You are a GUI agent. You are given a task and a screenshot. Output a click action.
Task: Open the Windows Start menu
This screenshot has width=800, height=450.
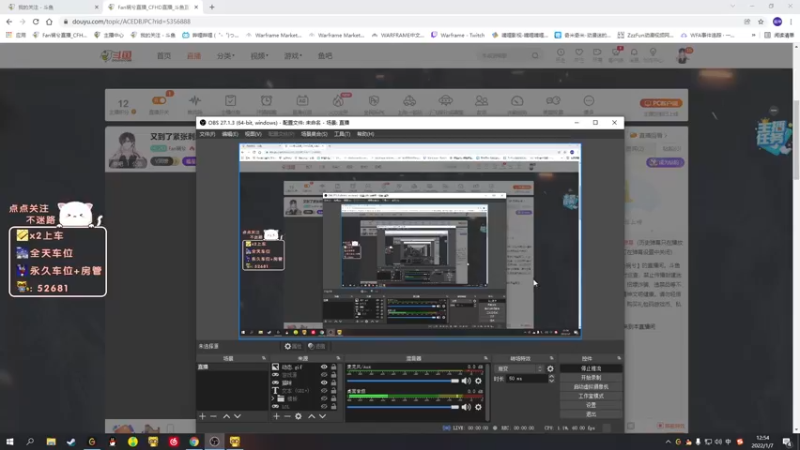(10, 441)
